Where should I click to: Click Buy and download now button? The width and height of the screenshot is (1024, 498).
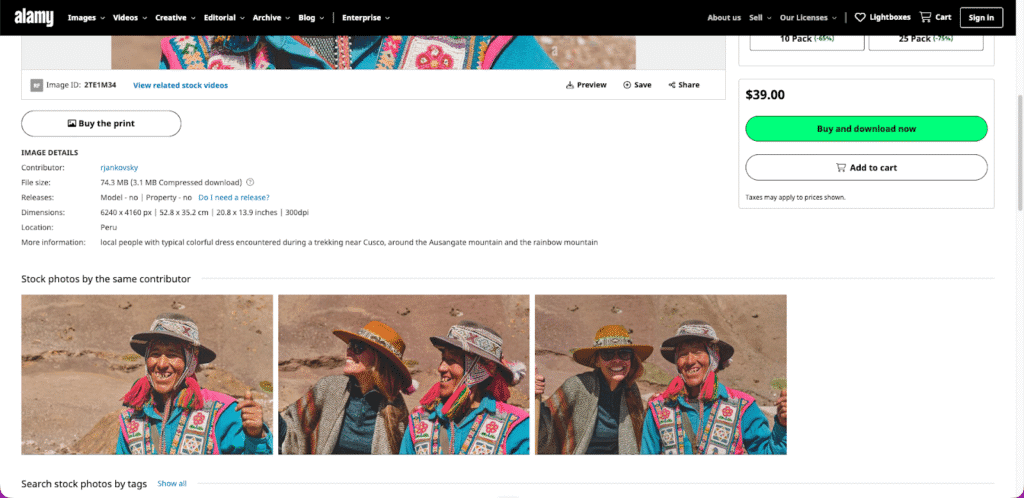coord(866,129)
